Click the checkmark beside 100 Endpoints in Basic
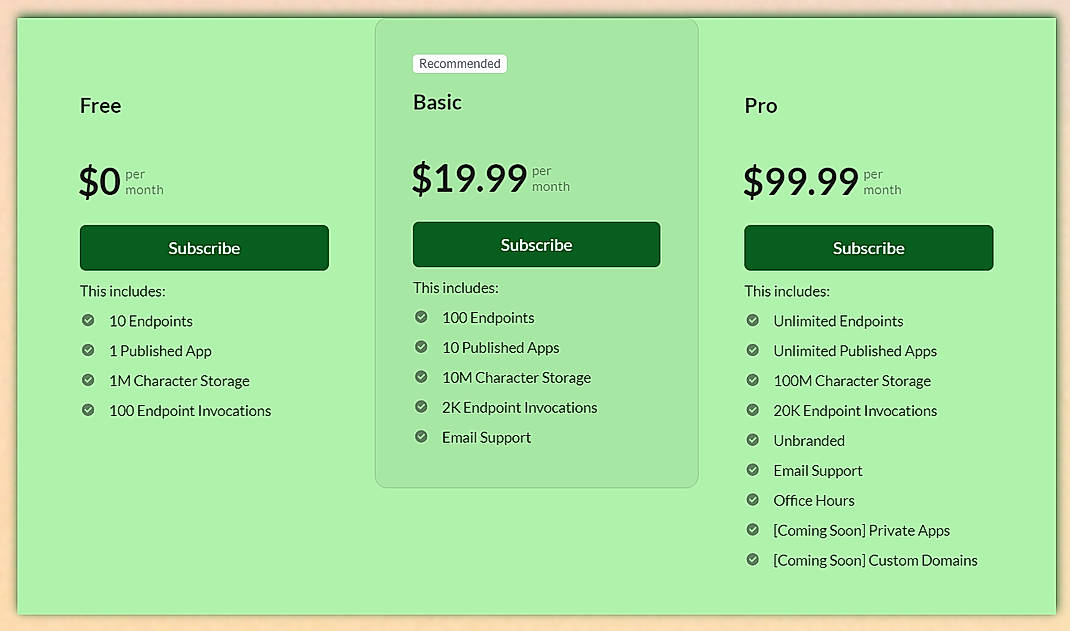The height and width of the screenshot is (631, 1070). (x=420, y=317)
